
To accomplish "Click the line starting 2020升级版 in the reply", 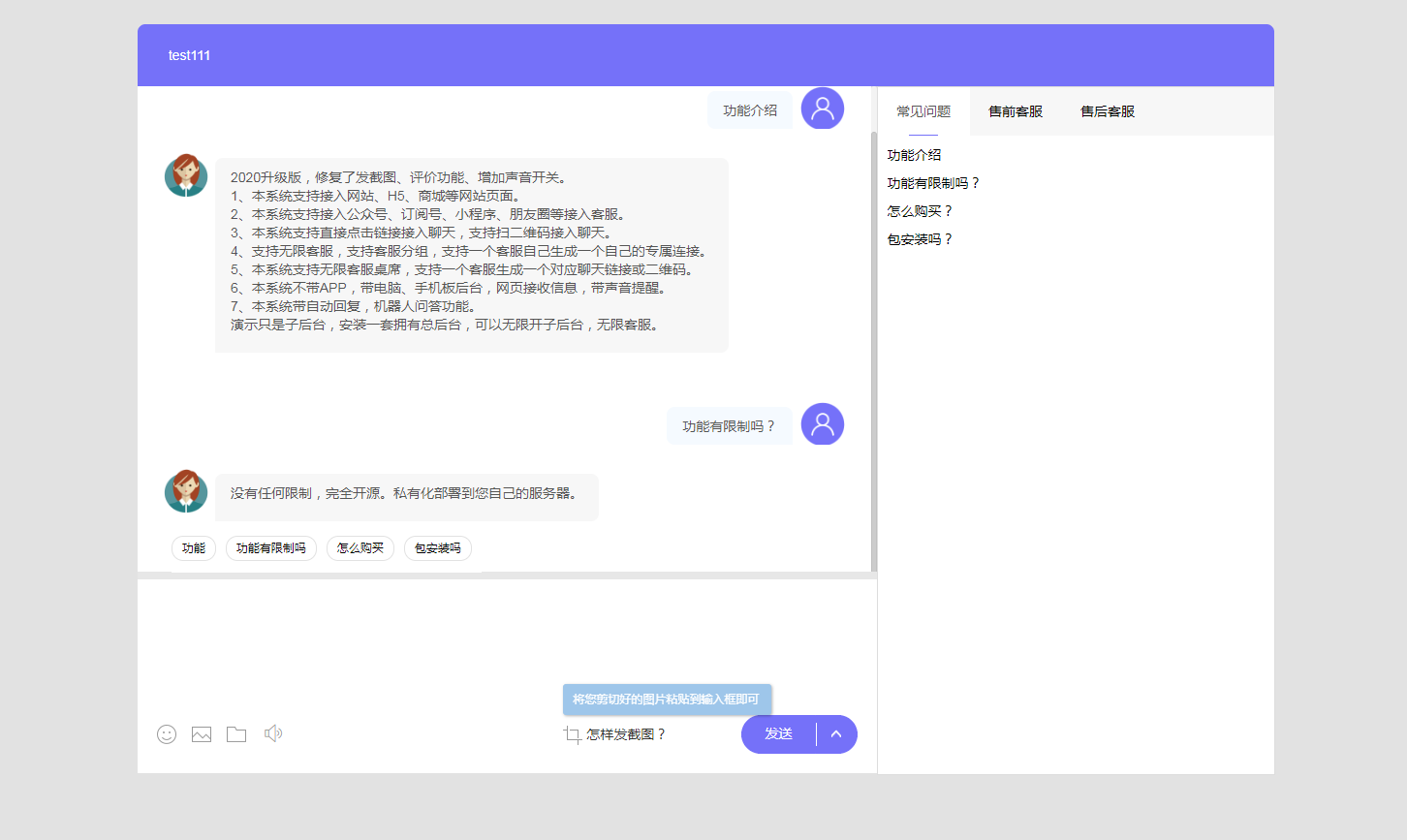I will tap(398, 177).
